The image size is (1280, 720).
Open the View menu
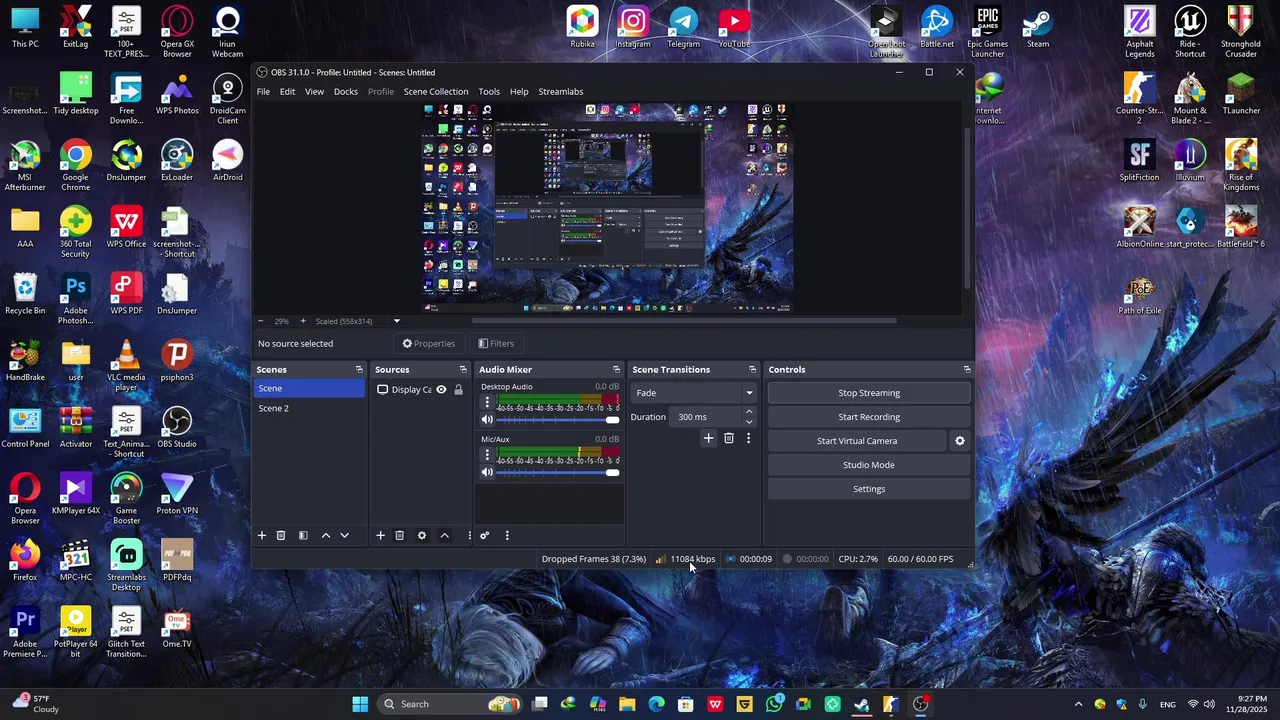pos(314,92)
